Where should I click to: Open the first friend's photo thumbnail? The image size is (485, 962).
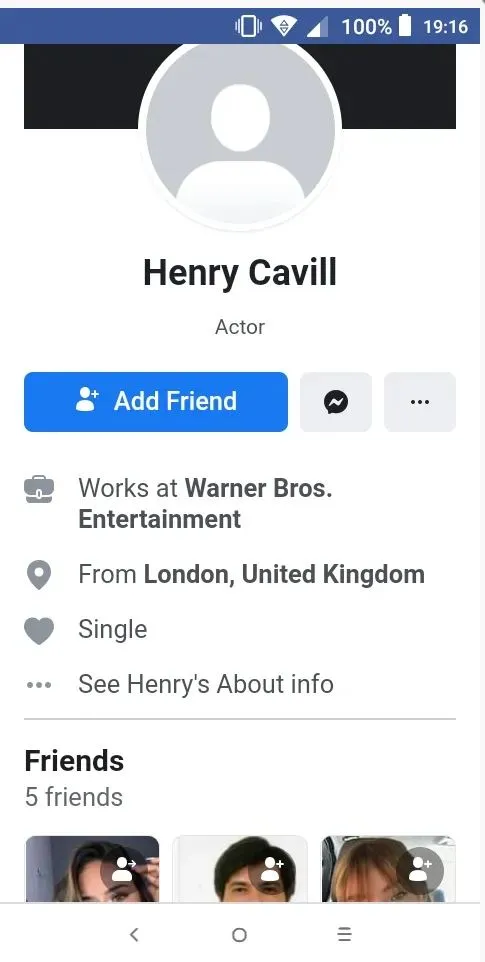tap(92, 869)
